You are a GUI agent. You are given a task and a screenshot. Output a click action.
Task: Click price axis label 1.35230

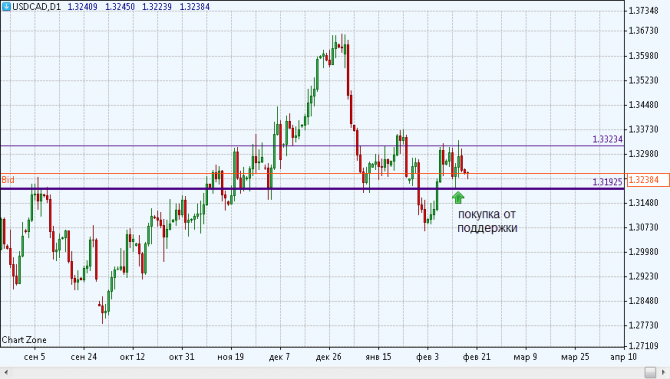pos(644,80)
